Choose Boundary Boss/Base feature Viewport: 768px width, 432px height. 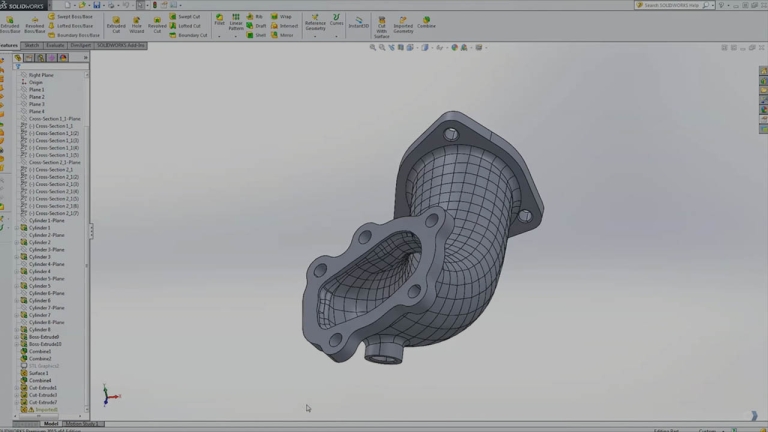(x=74, y=35)
